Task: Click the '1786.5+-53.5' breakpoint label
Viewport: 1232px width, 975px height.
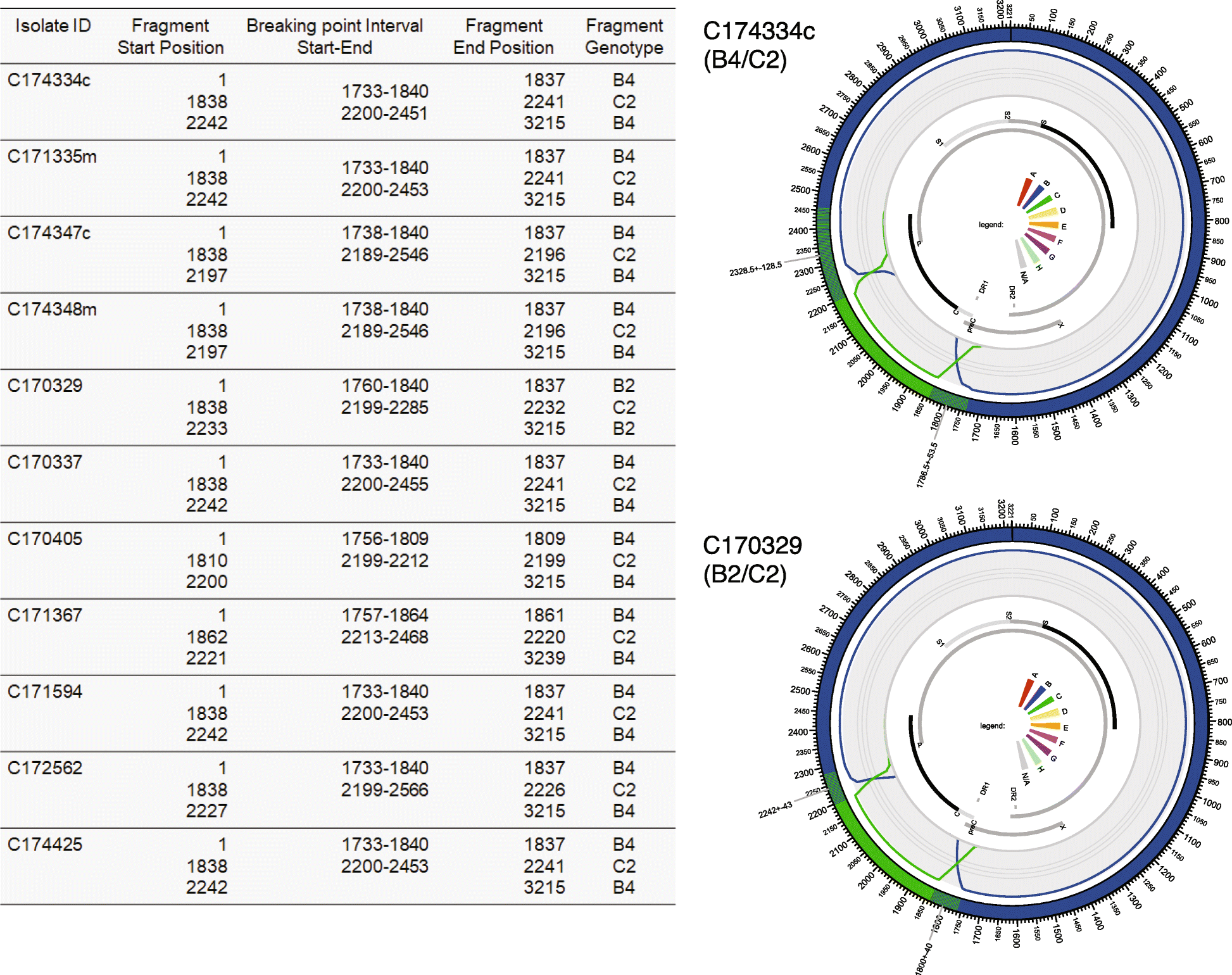Action: click(x=926, y=465)
